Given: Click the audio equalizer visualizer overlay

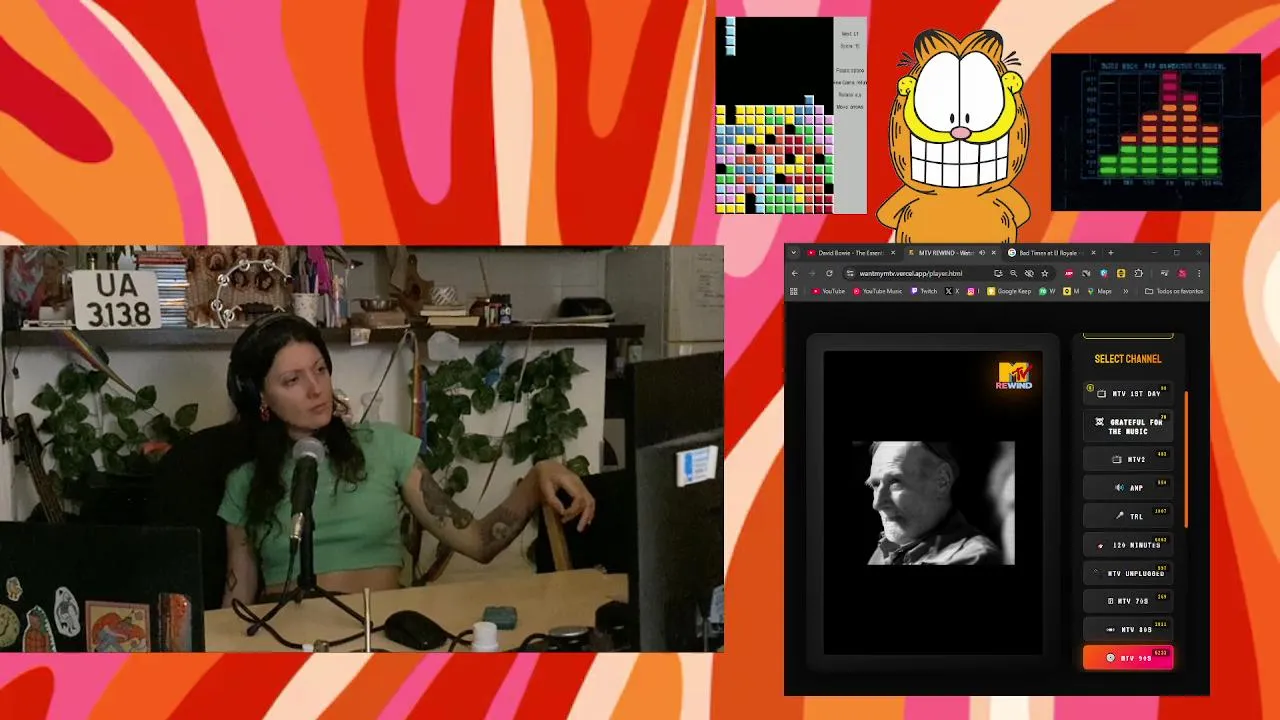Looking at the screenshot, I should pos(1156,132).
